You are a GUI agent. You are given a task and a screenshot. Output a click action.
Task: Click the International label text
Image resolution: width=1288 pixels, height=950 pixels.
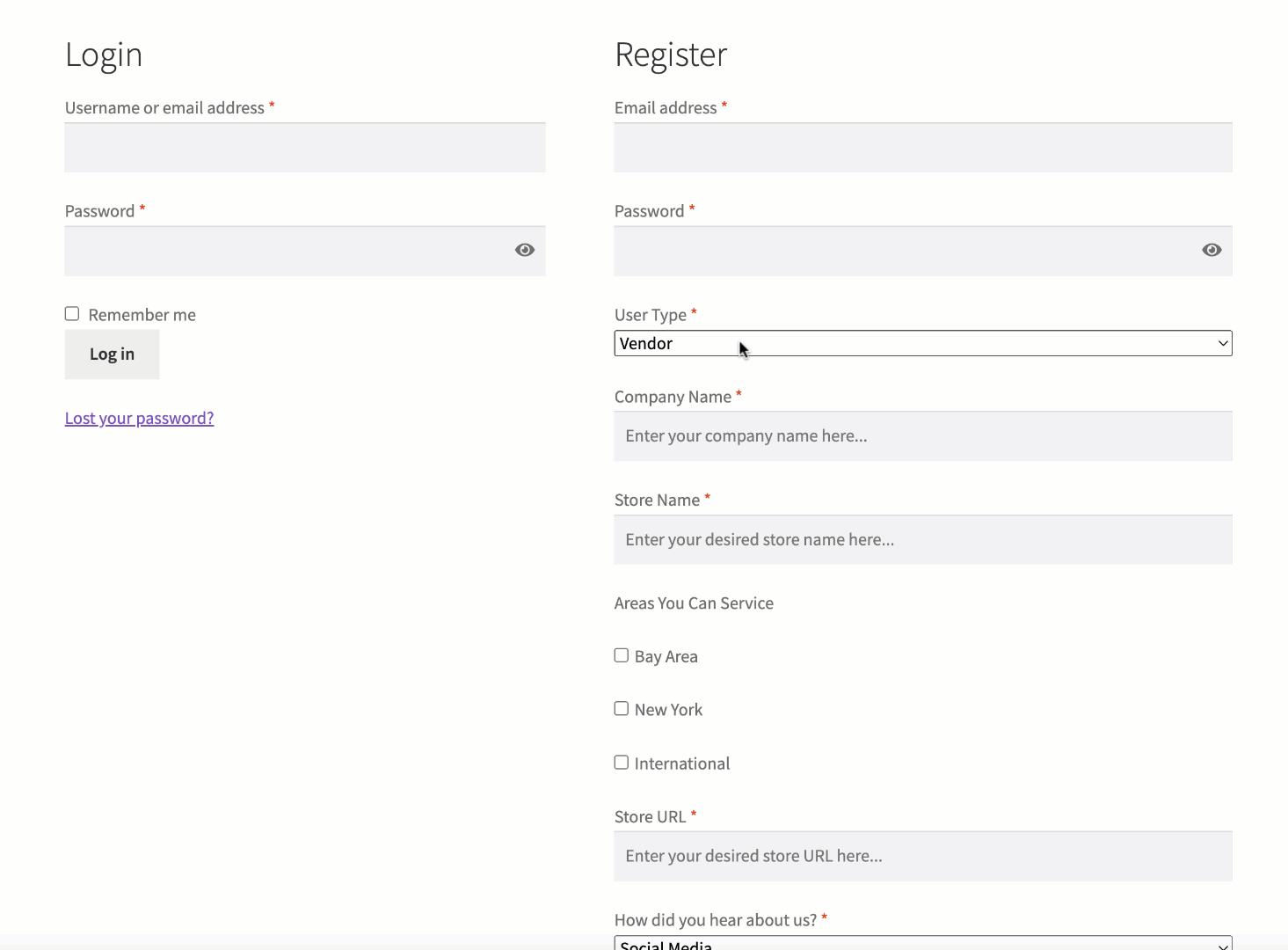click(x=682, y=764)
